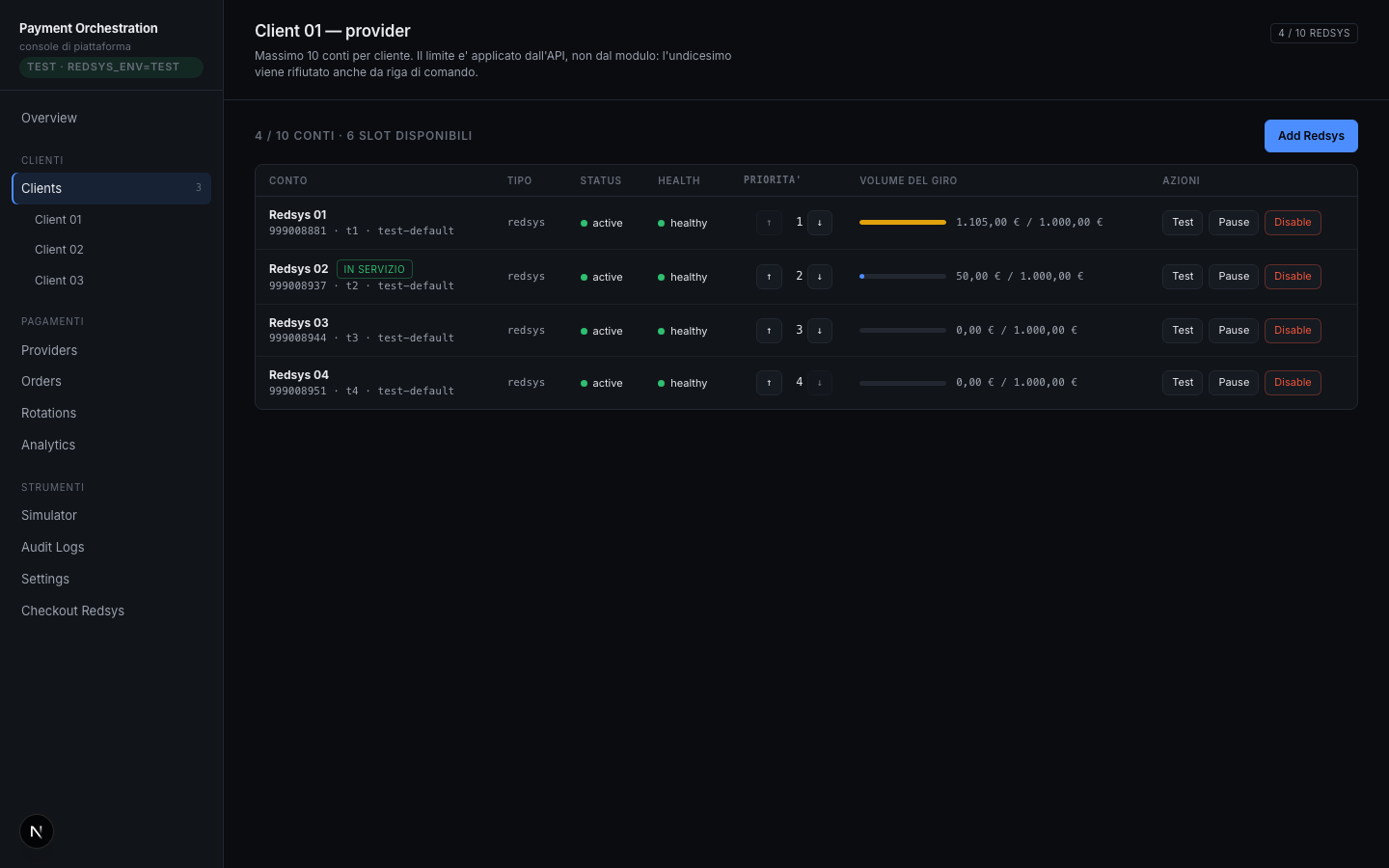Select Clients in the sidebar
1389x868 pixels.
[x=111, y=188]
